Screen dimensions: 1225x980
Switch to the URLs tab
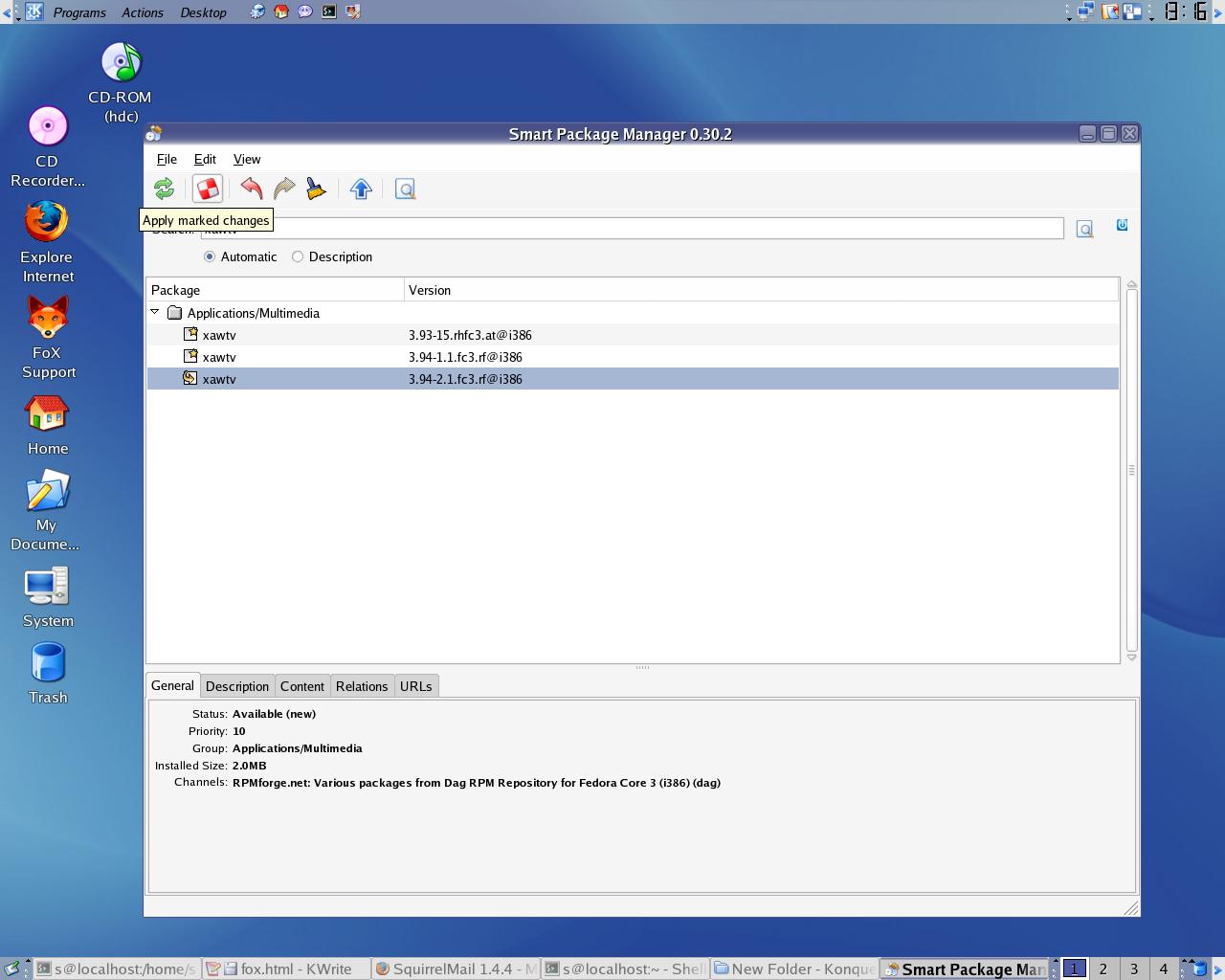tap(415, 686)
